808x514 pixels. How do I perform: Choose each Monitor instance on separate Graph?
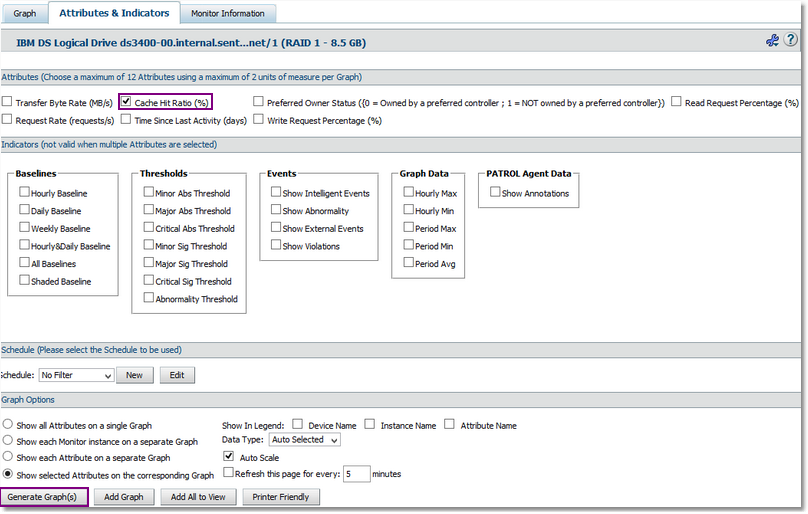coord(8,440)
